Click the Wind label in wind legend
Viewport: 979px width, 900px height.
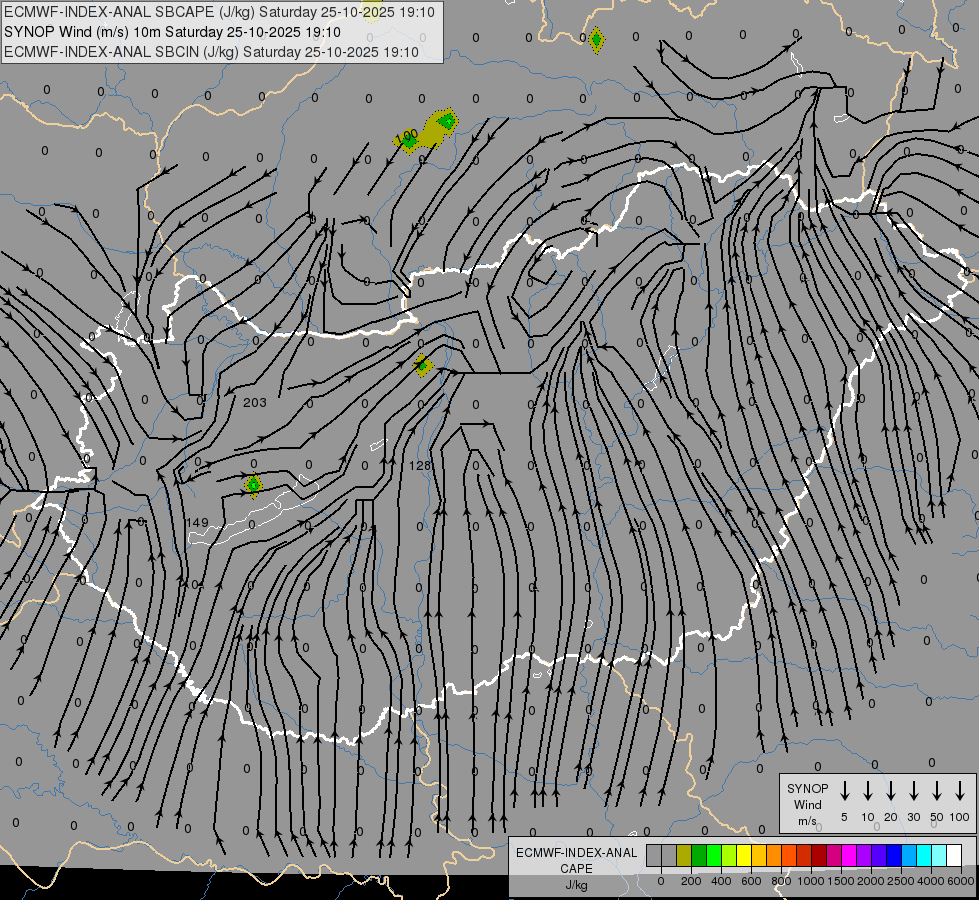pos(807,804)
